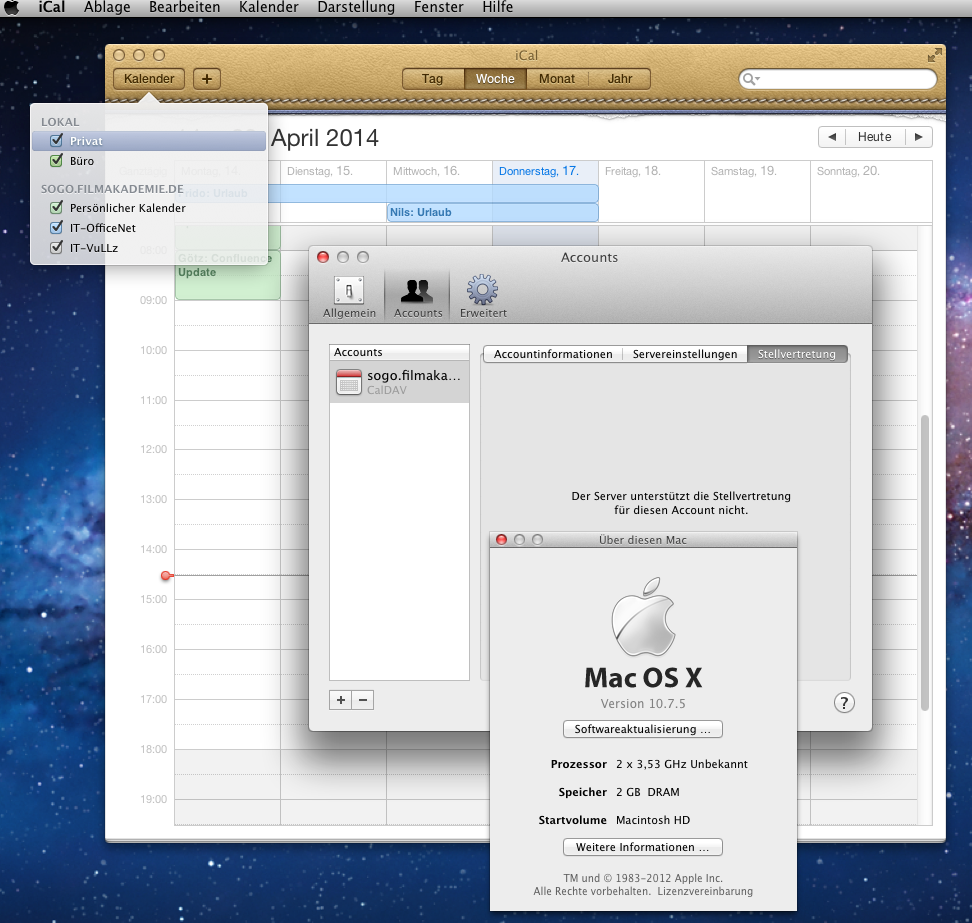Toggle the Kalender list popover button
This screenshot has height=923, width=972.
coord(149,79)
